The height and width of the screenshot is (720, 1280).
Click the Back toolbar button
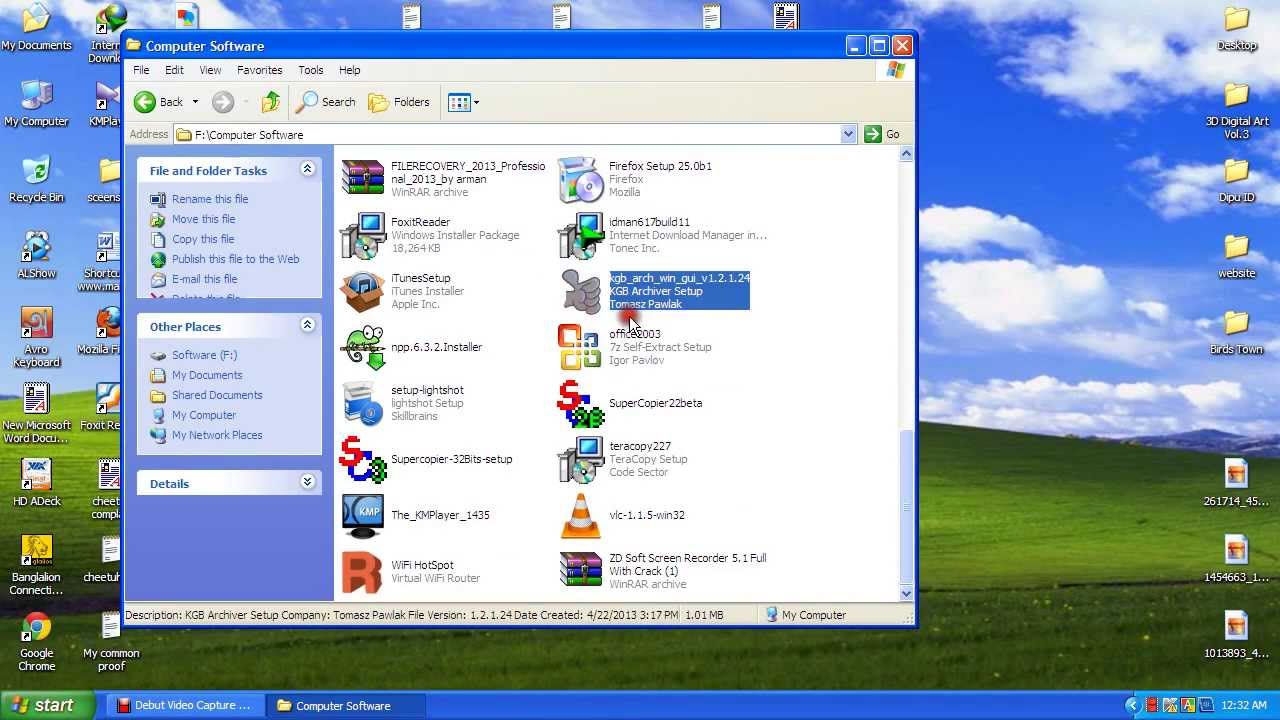coord(159,102)
